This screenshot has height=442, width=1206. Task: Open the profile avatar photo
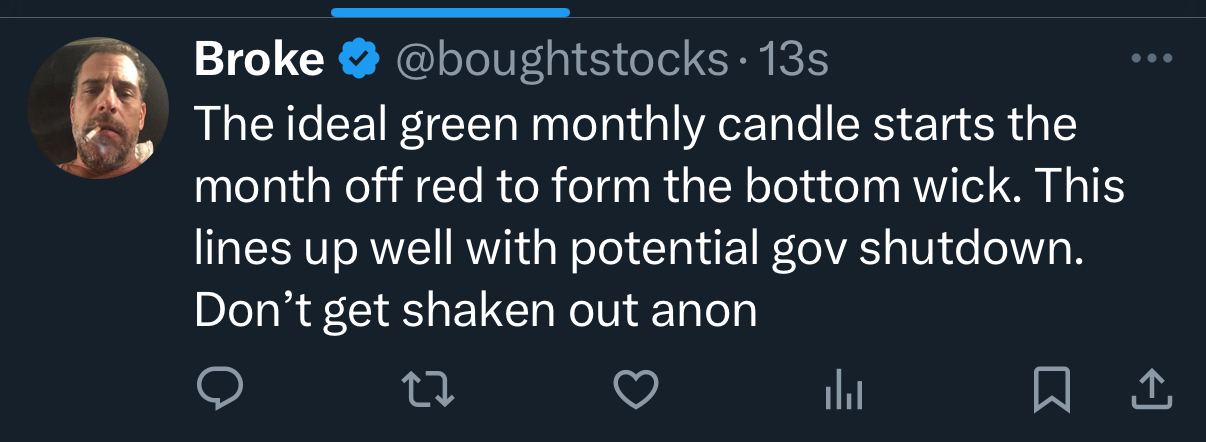tap(98, 108)
